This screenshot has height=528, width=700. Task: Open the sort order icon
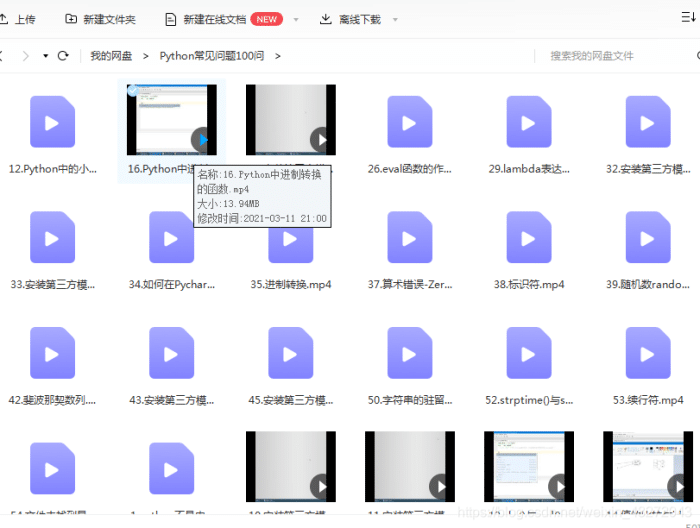pyautogui.click(x=688, y=17)
